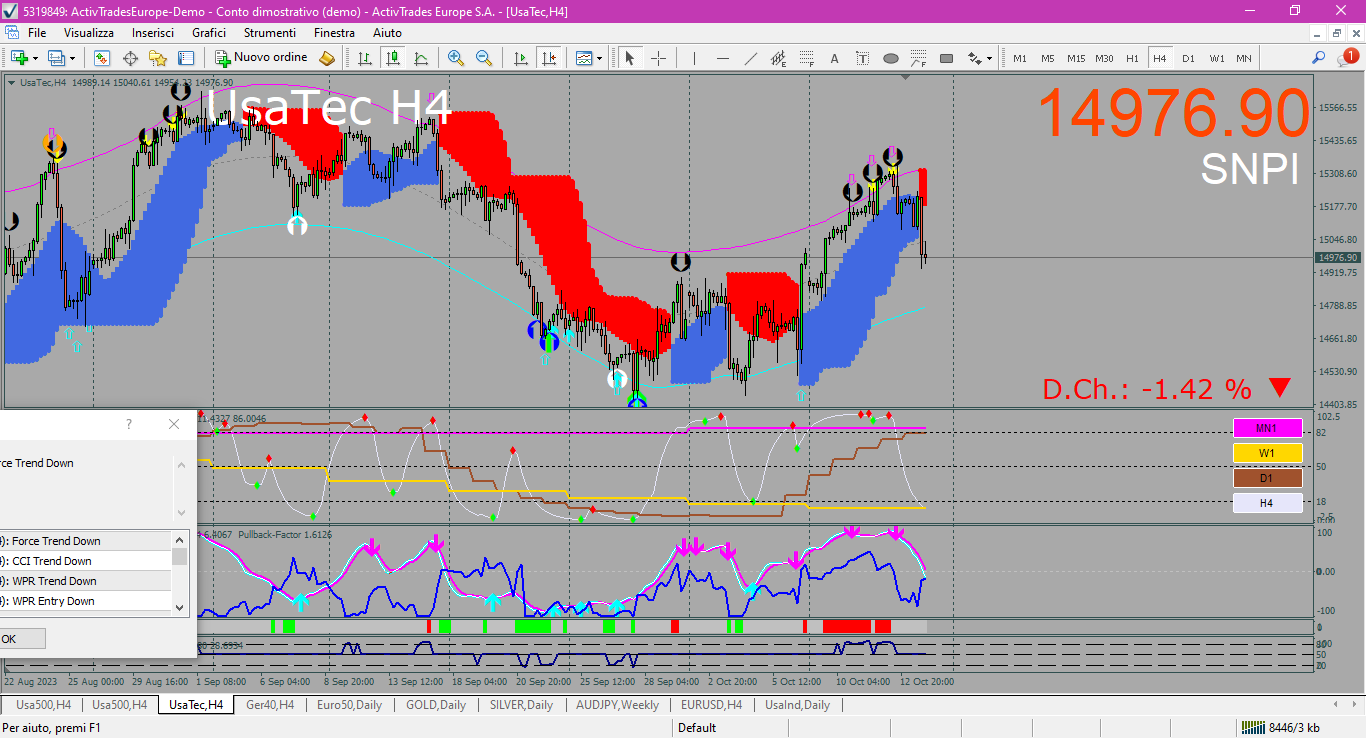Select the Fibonacci arcs tool
The height and width of the screenshot is (738, 1366).
click(918, 58)
